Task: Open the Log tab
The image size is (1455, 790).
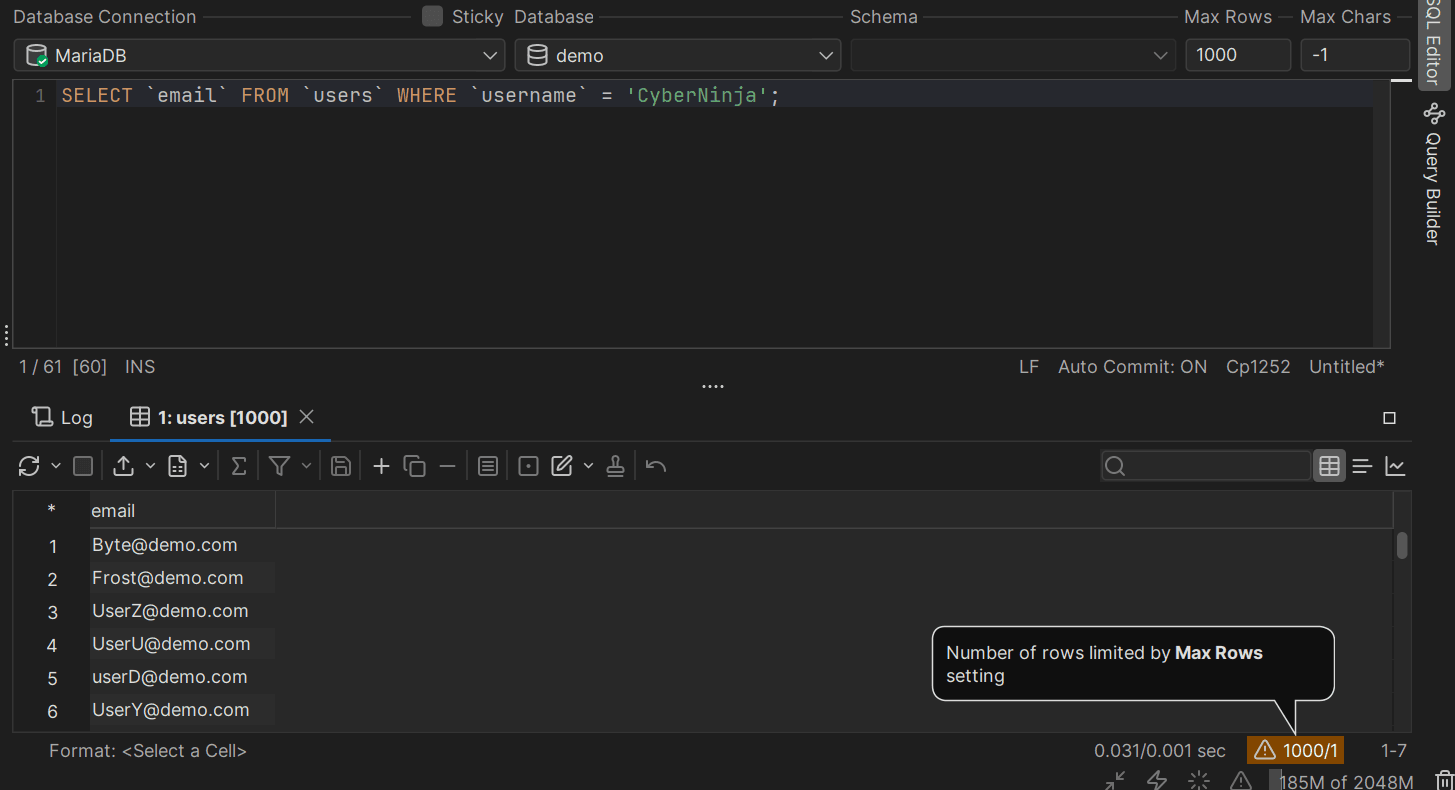Action: point(62,417)
